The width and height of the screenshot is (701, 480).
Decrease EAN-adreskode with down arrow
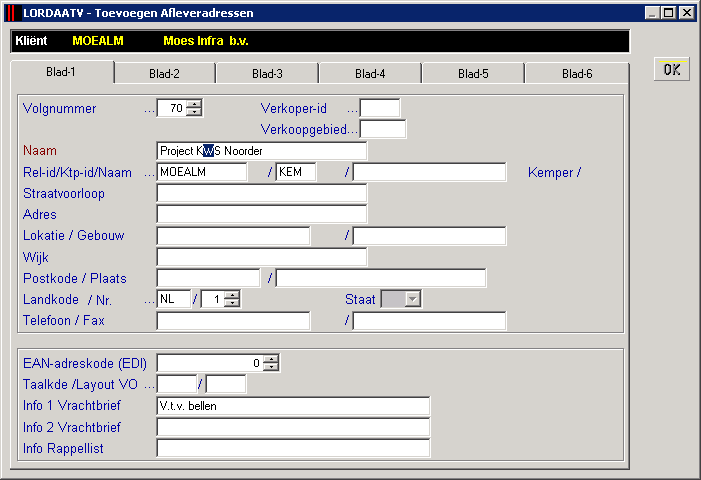pyautogui.click(x=270, y=367)
